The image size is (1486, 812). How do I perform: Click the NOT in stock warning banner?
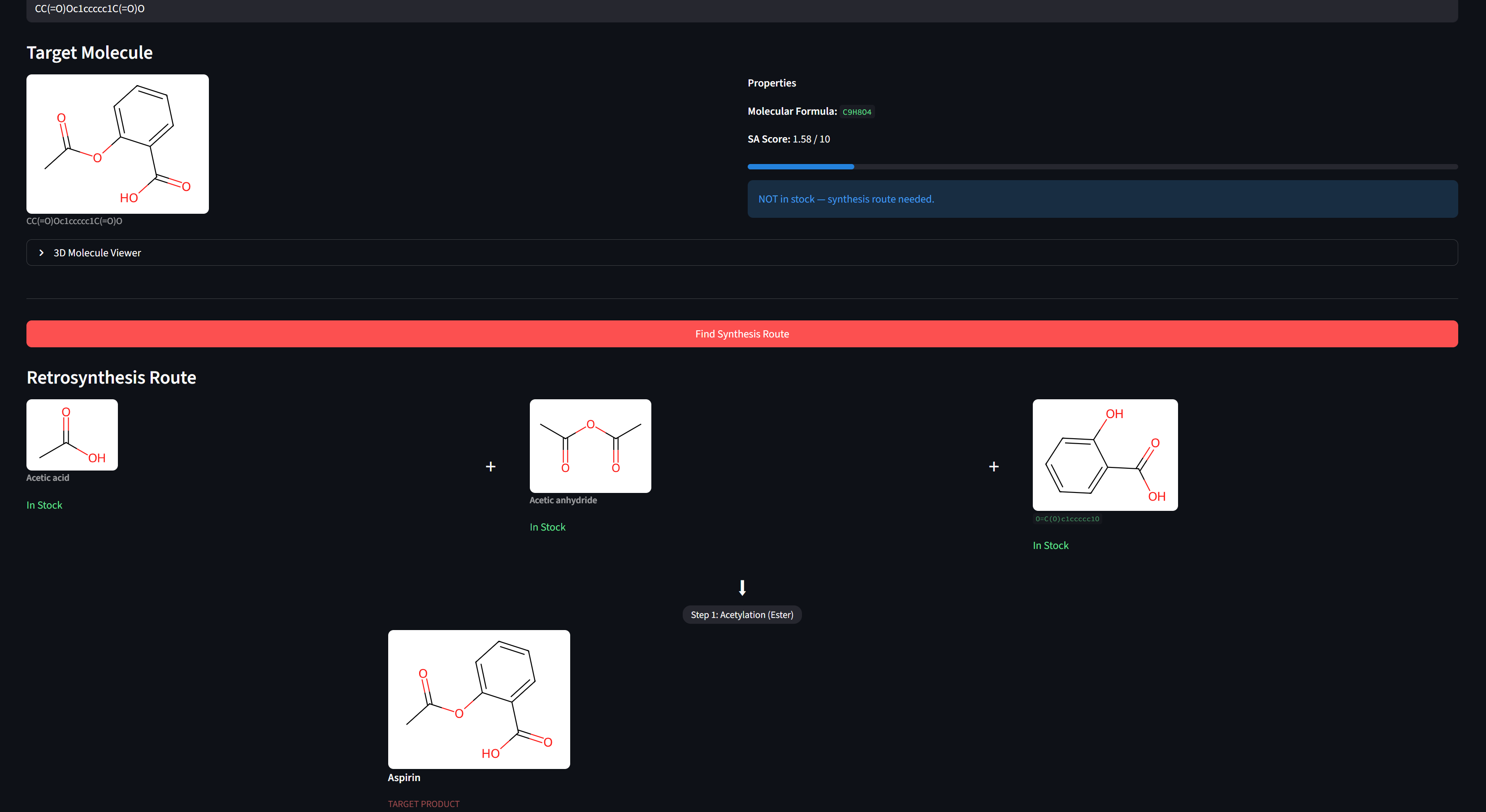1102,199
